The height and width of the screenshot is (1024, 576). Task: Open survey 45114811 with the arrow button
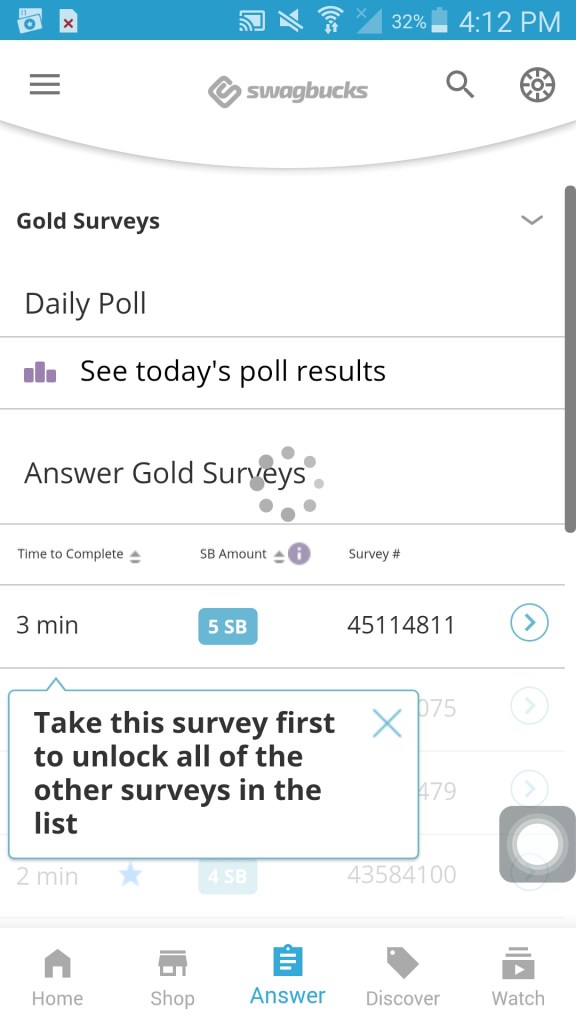[528, 622]
